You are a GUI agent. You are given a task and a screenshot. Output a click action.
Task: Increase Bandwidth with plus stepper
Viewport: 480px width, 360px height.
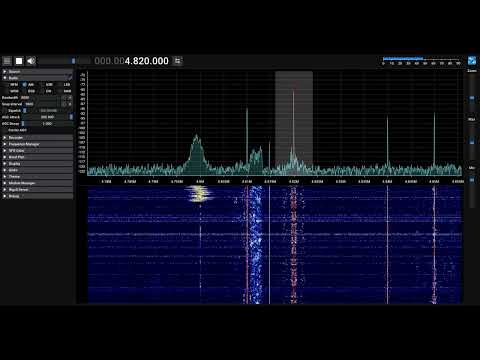[x=70, y=98]
